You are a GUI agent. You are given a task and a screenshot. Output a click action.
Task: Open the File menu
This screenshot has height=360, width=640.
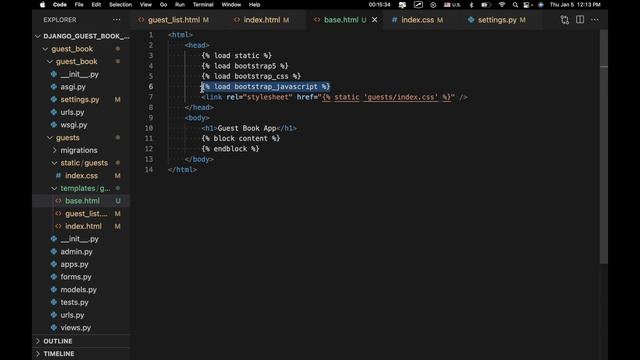[x=79, y=5]
